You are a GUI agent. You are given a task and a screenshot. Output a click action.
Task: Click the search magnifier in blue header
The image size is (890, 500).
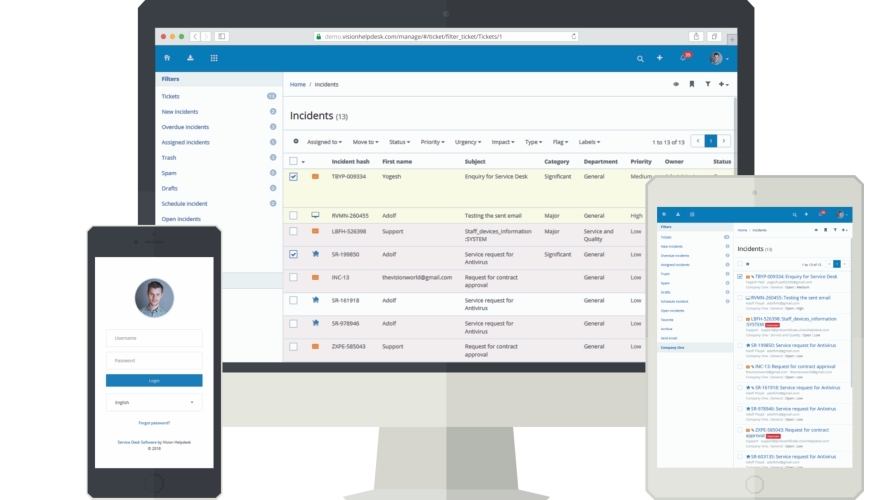[x=640, y=58]
